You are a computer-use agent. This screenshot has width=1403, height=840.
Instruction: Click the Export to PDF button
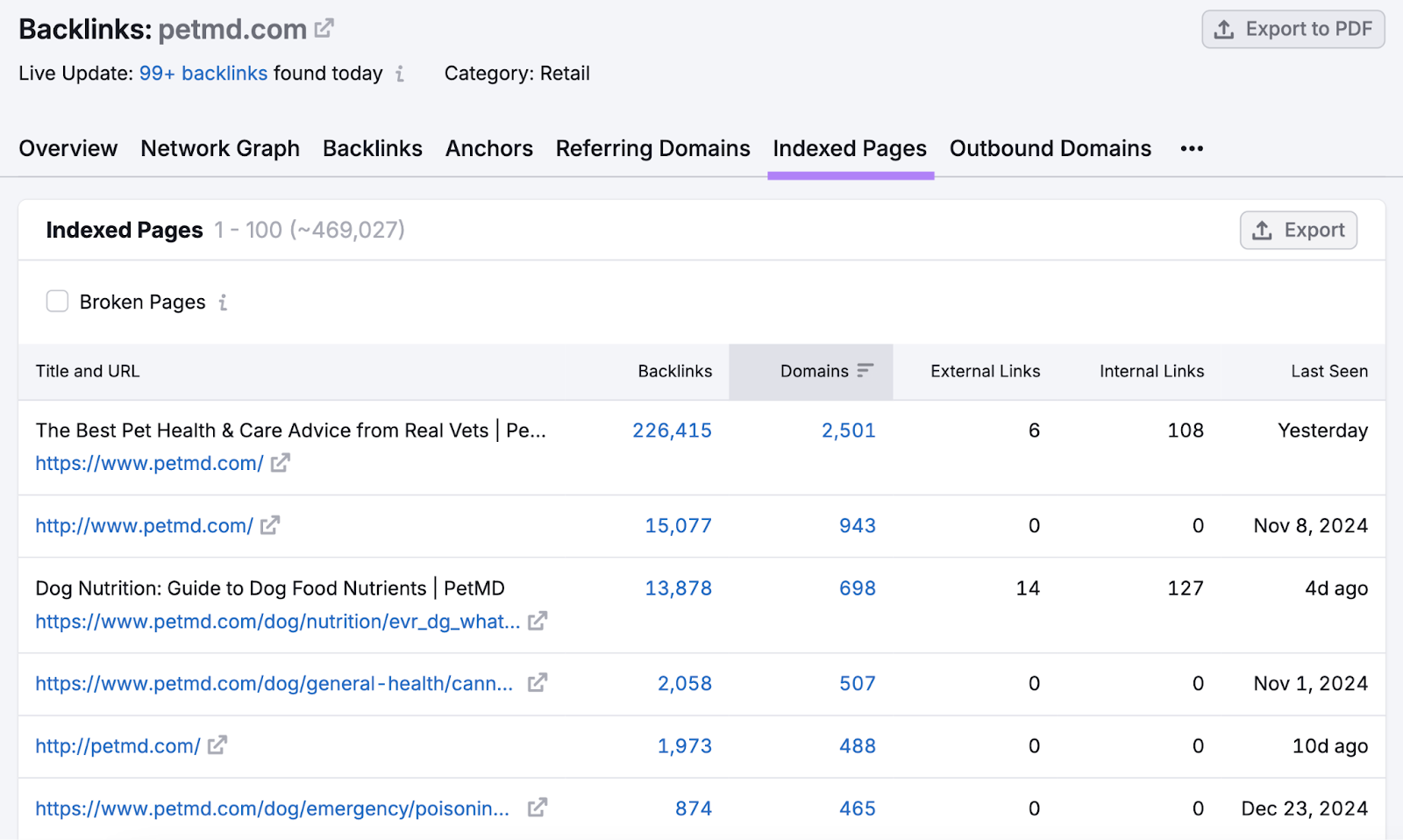click(x=1293, y=29)
